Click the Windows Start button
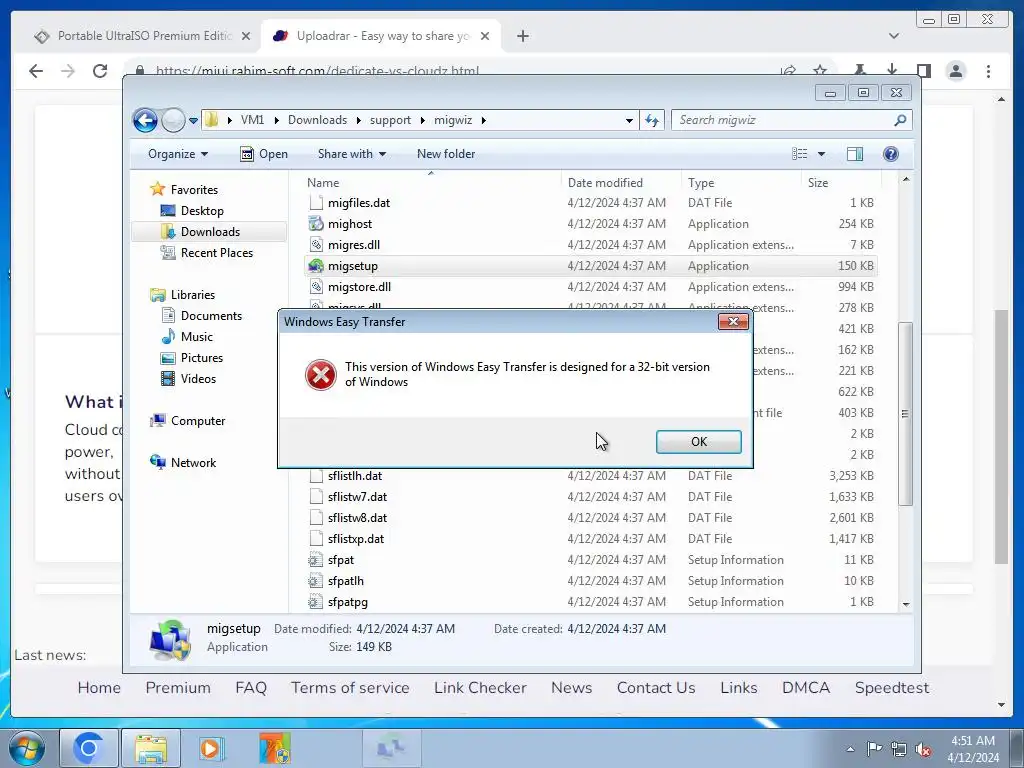Screen dimensions: 1024x768 click(x=27, y=748)
